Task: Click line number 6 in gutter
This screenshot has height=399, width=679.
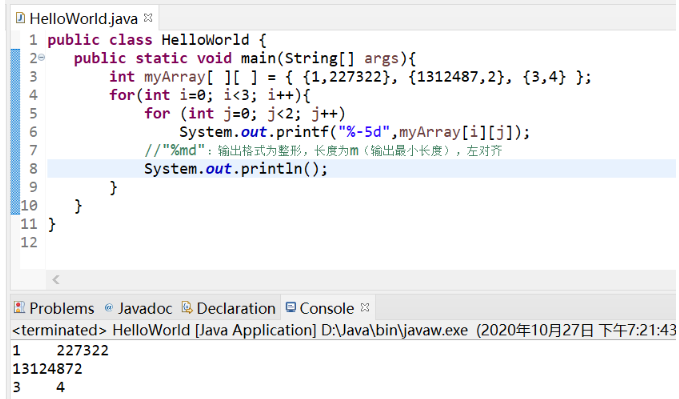Action: (33, 132)
